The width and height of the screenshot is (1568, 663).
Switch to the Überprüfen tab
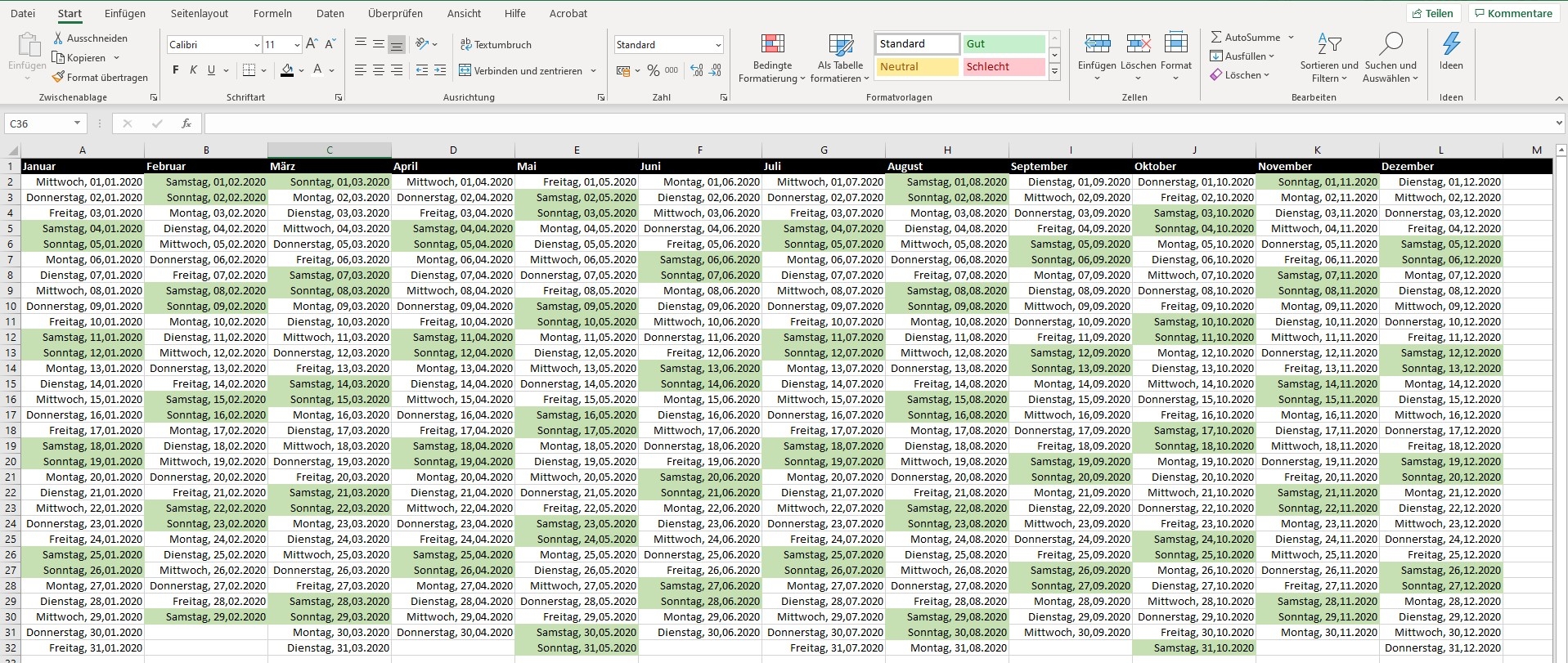(395, 13)
